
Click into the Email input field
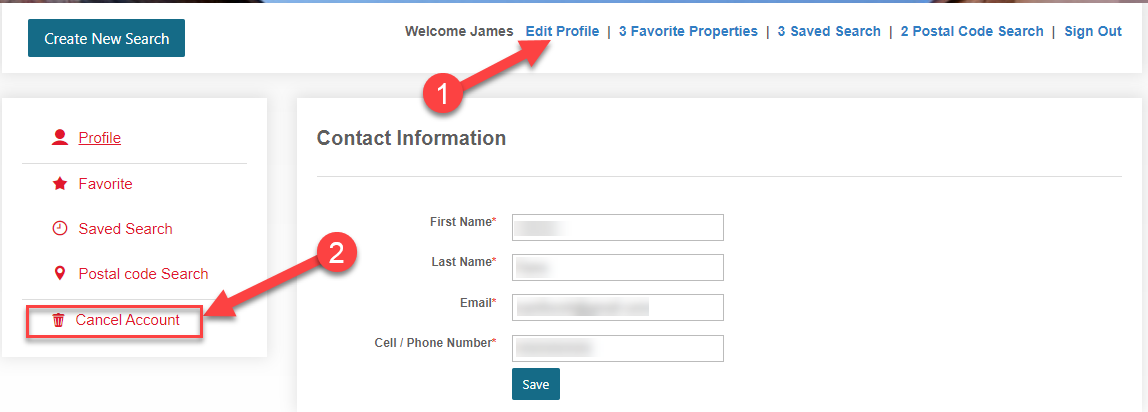[617, 307]
